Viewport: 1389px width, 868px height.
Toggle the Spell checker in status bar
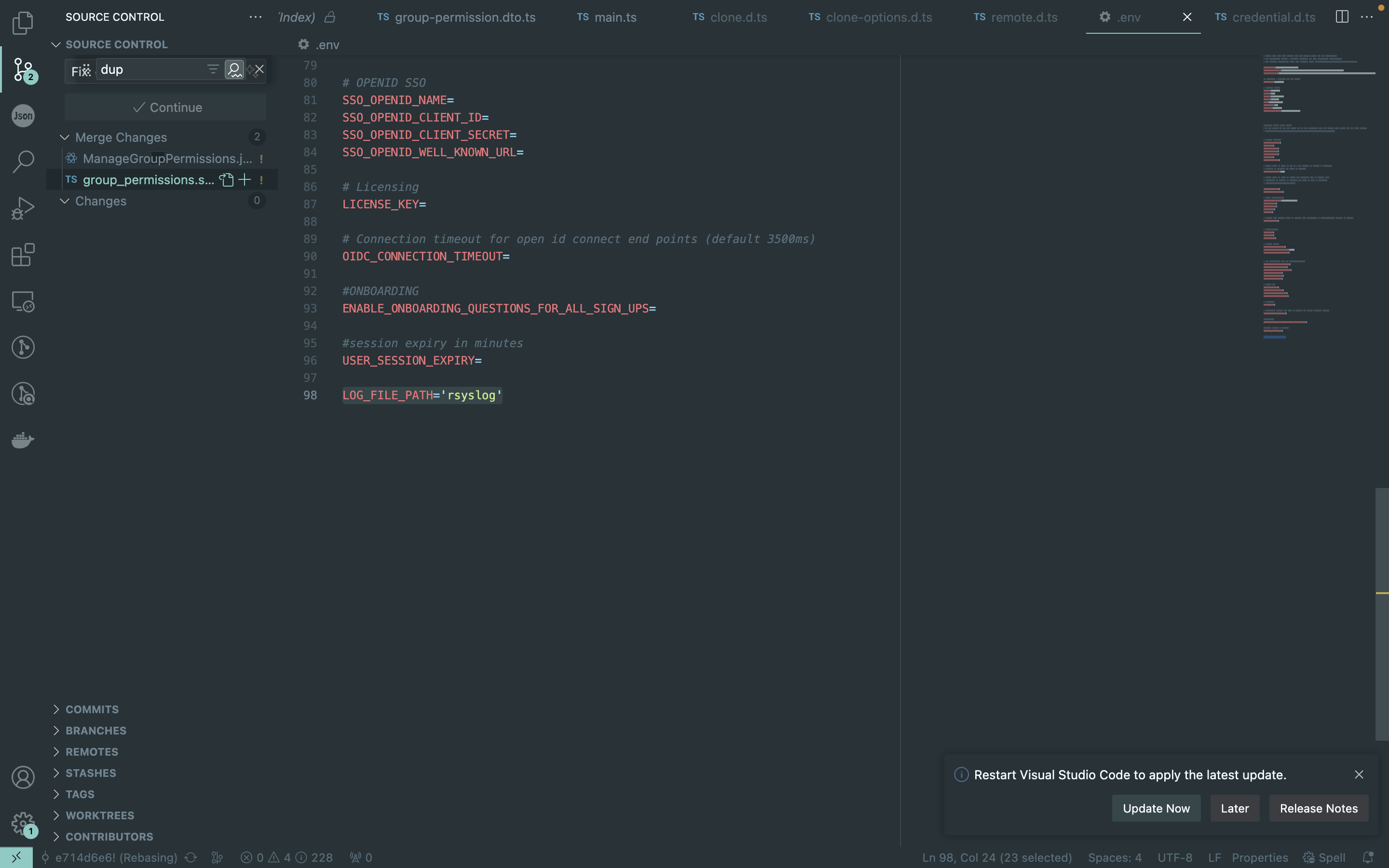pyautogui.click(x=1324, y=857)
